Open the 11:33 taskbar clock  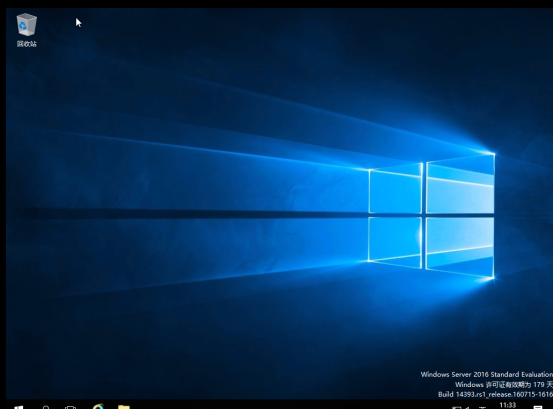pyautogui.click(x=507, y=405)
